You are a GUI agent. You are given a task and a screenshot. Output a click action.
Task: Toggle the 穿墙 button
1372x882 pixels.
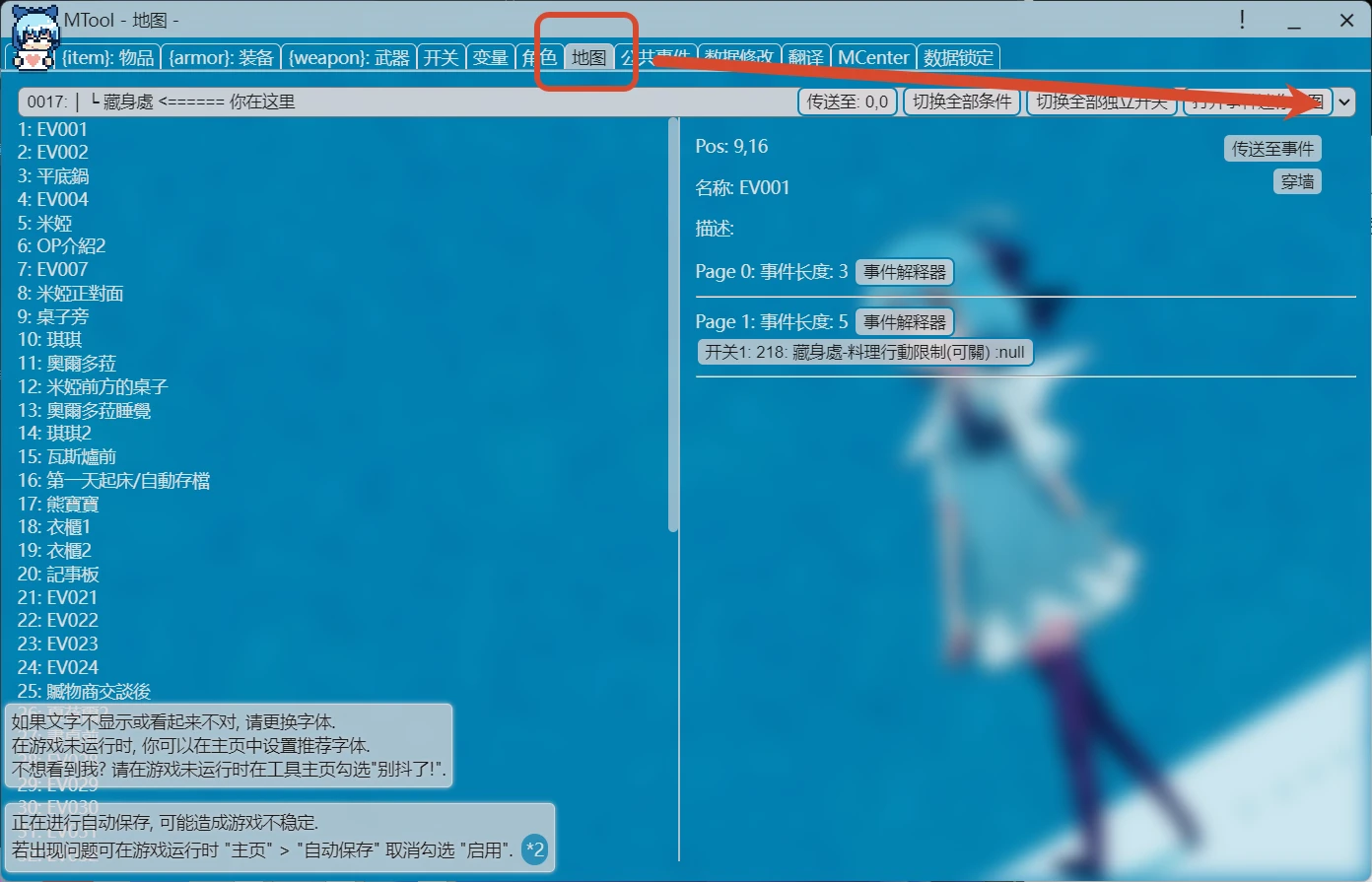click(x=1297, y=181)
